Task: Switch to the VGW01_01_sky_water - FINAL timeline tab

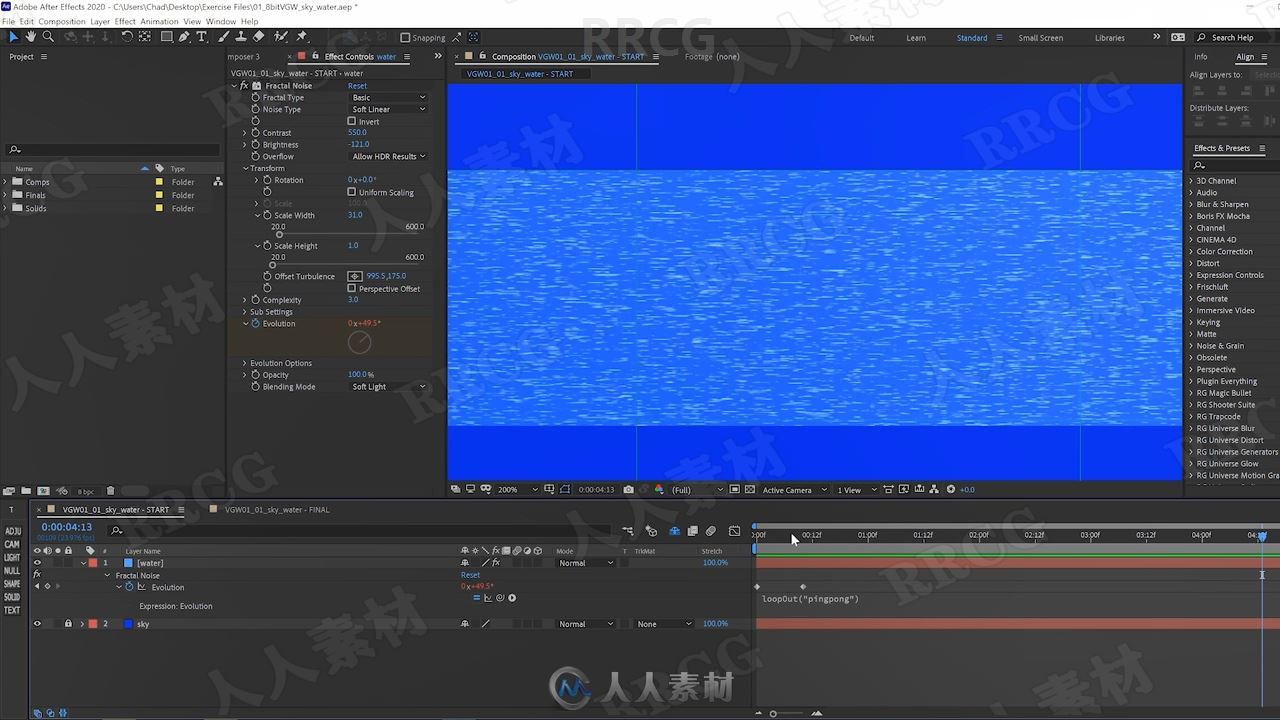Action: tap(277, 510)
